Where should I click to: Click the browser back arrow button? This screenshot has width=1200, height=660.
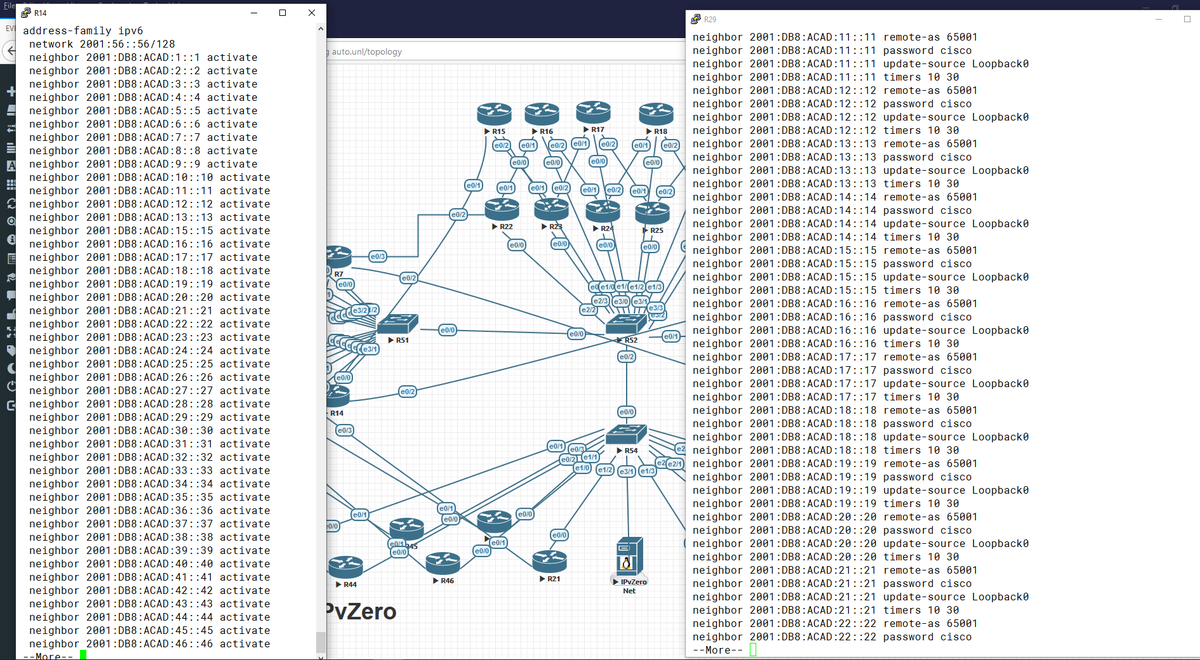[x=9, y=49]
